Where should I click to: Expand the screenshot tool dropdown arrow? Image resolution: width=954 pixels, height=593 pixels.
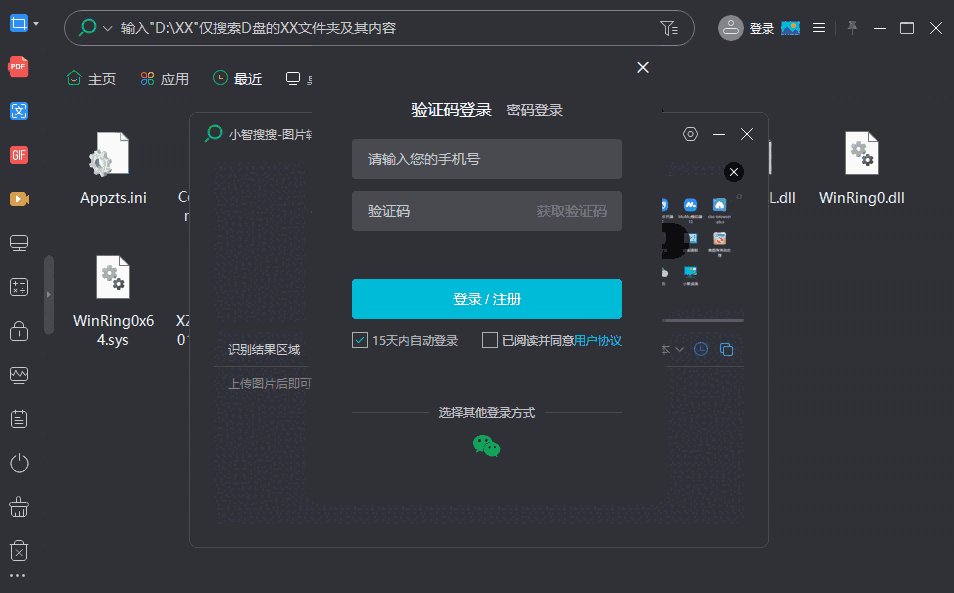coord(36,24)
